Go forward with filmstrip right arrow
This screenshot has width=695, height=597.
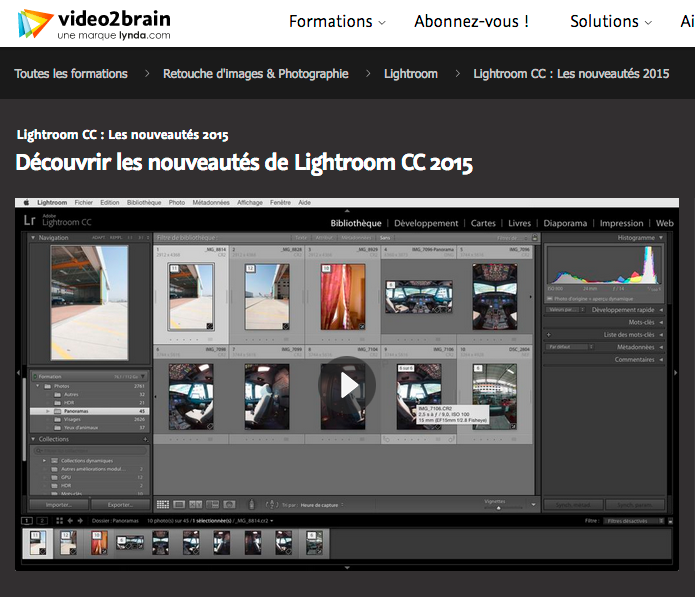[80, 521]
